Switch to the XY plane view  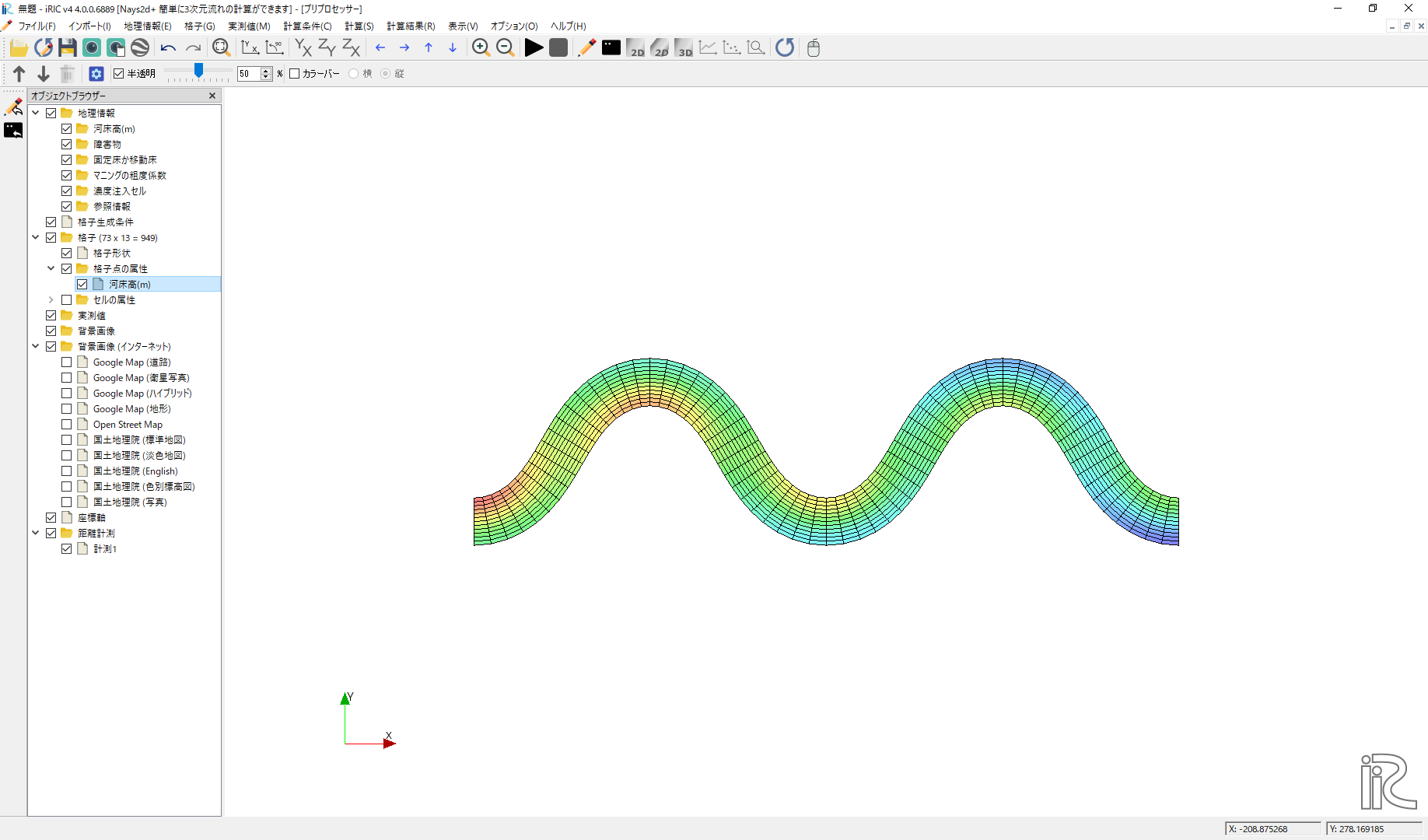303,48
